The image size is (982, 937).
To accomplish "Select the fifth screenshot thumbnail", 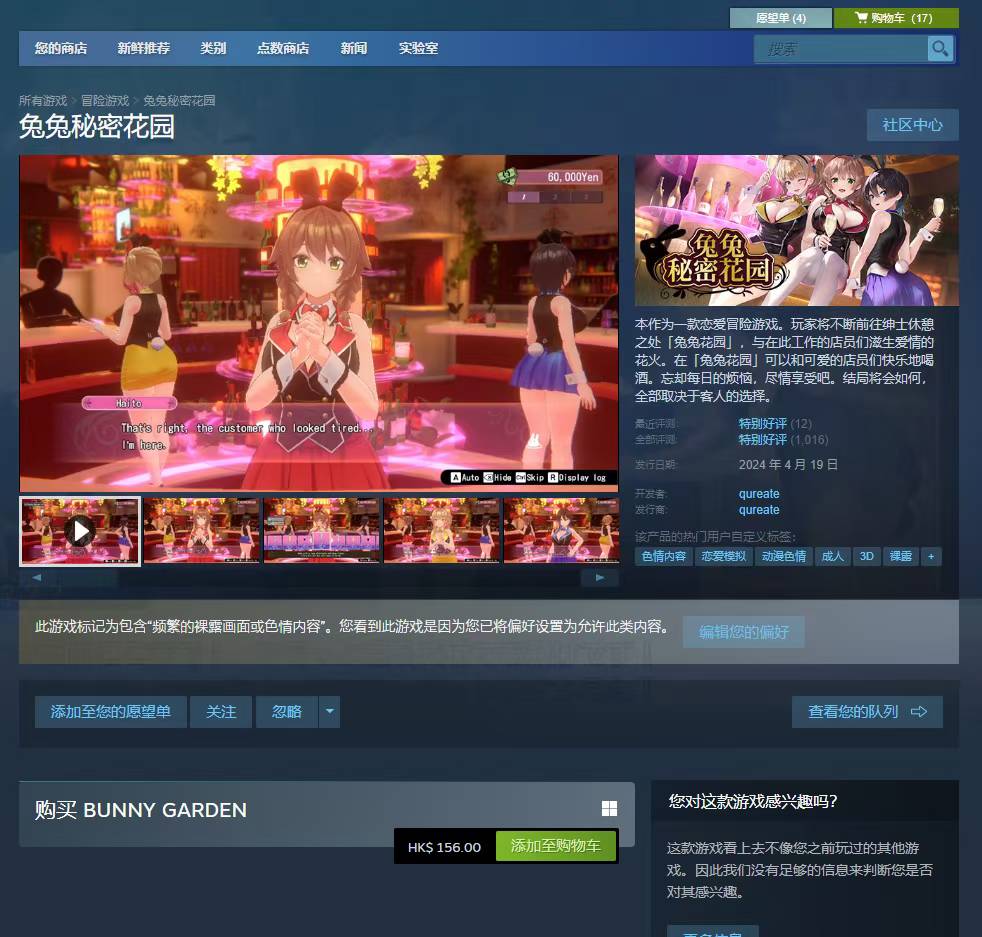I will [561, 531].
